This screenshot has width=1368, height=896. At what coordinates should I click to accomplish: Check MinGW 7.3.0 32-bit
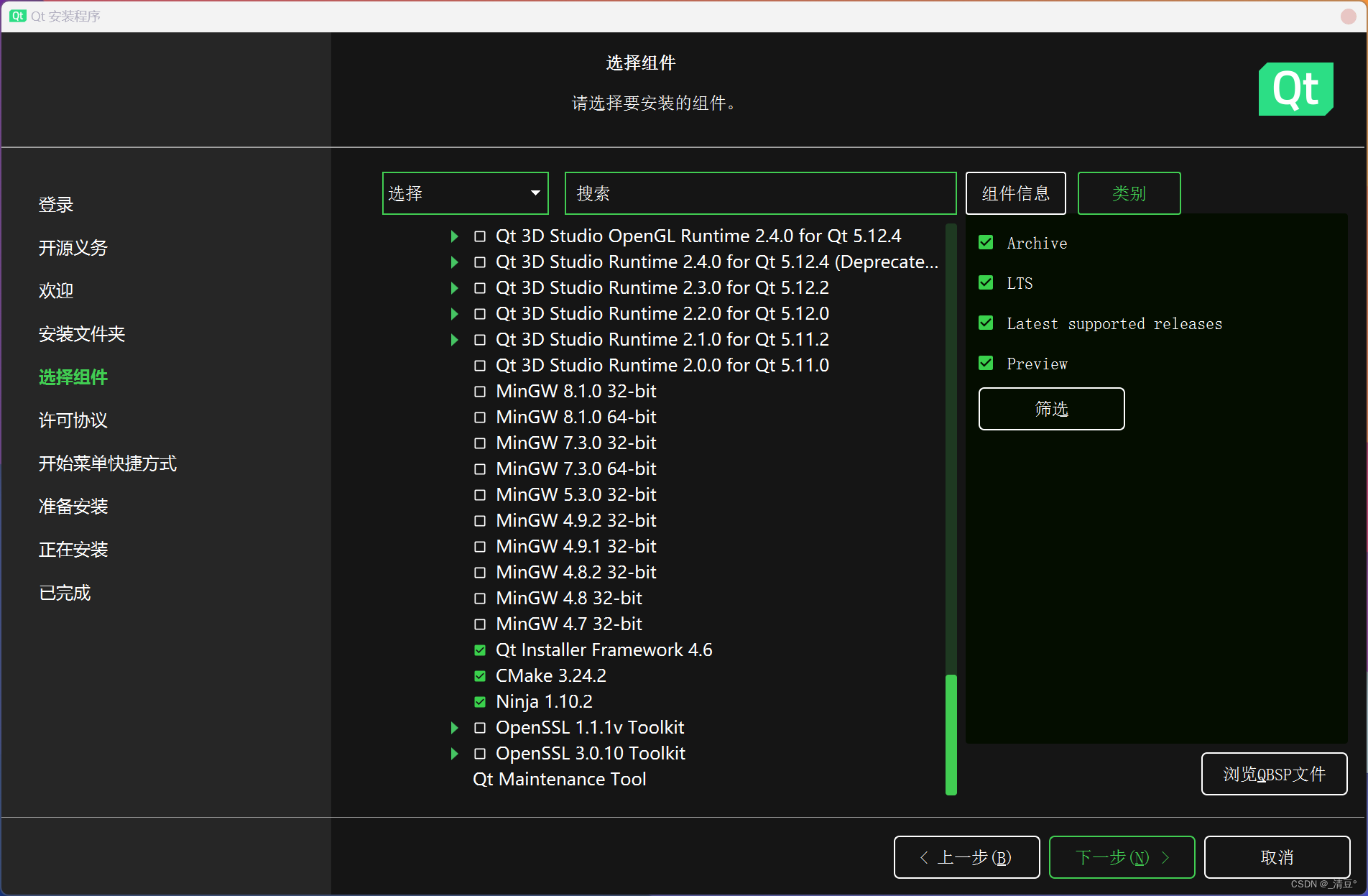tap(480, 443)
